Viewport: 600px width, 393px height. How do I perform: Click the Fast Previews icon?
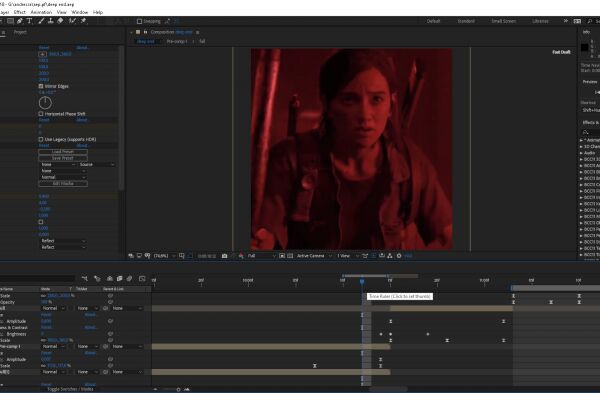[x=373, y=256]
